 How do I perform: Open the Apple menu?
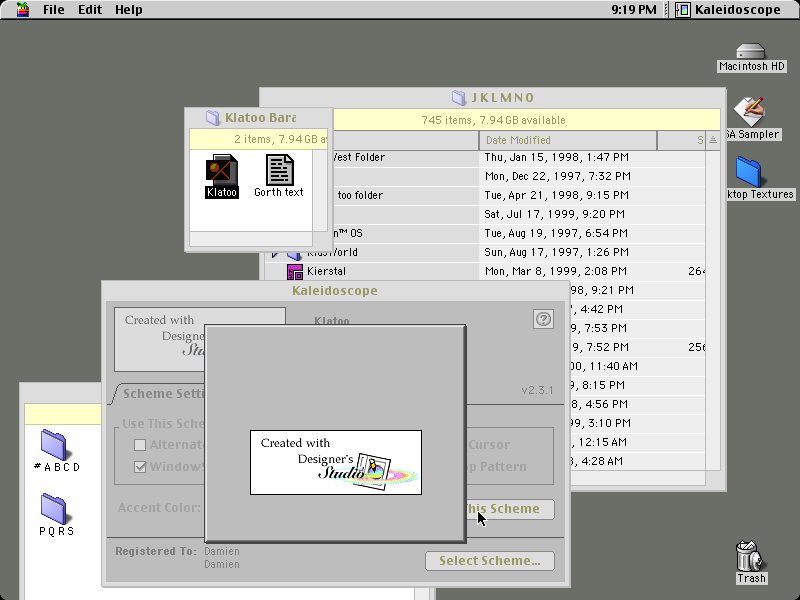(22, 9)
